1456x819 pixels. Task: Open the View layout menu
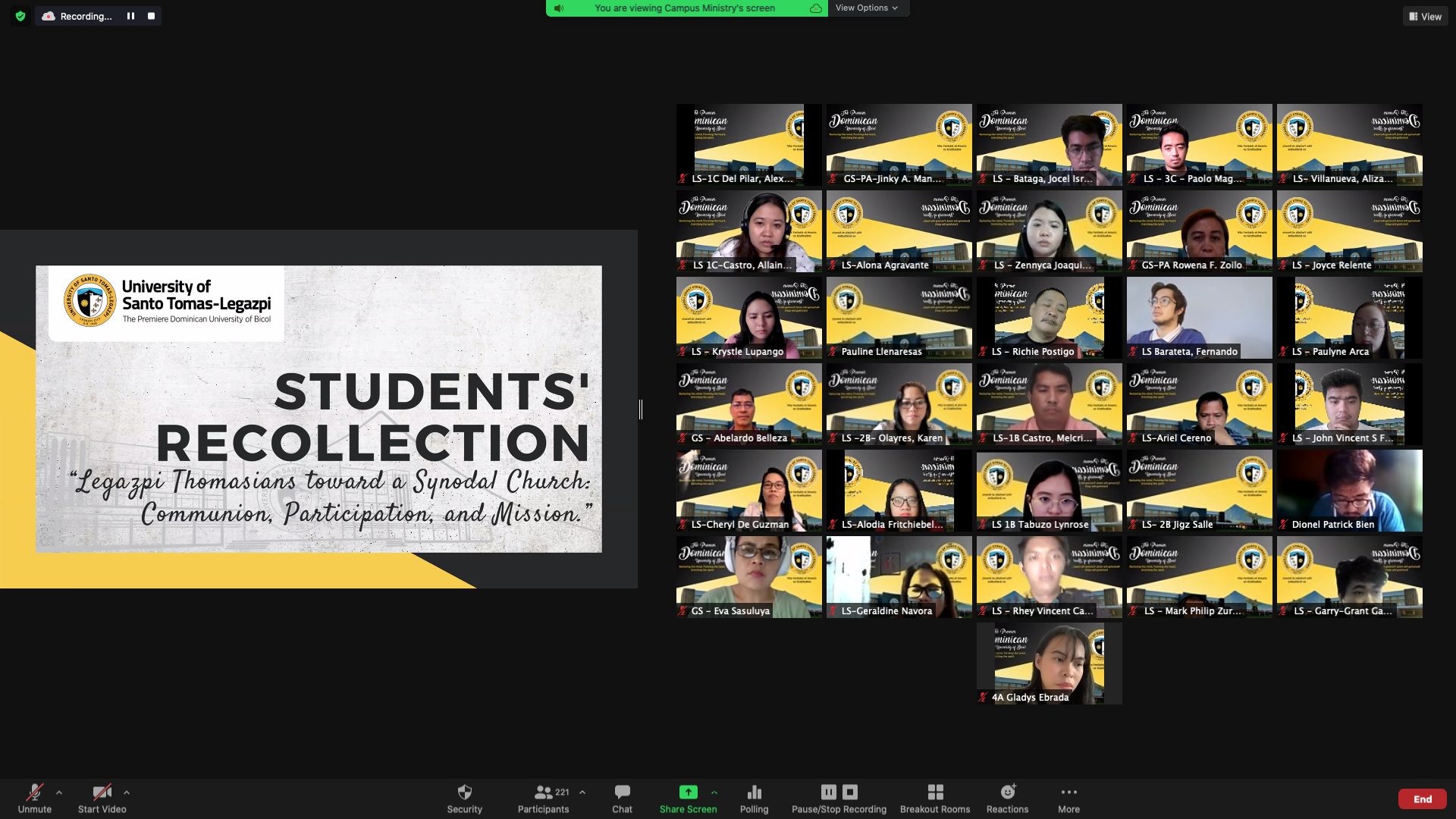tap(1425, 16)
